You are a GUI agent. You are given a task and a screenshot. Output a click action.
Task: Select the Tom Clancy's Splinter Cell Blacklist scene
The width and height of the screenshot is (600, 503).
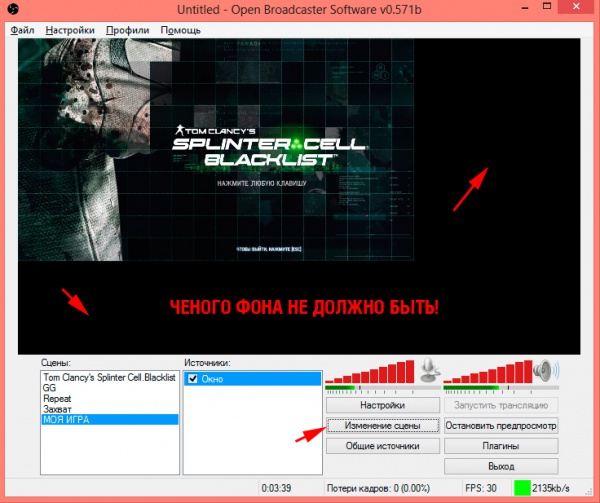coord(108,377)
